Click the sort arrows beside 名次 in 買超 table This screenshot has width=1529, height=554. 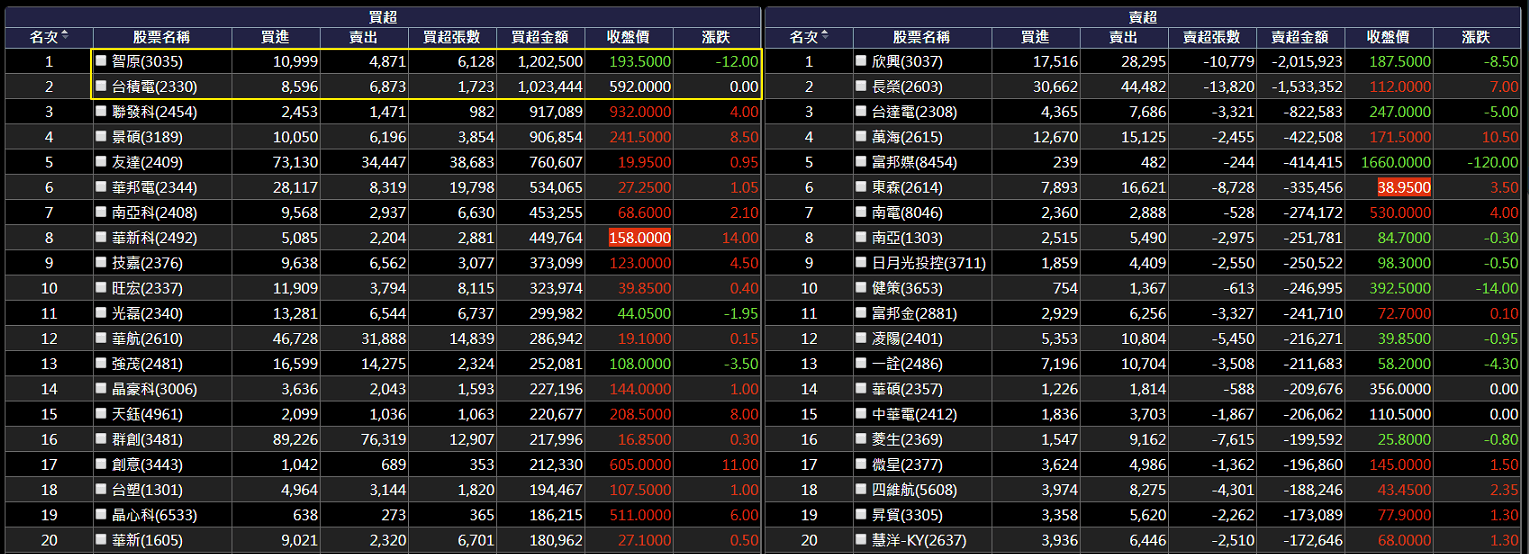click(65, 36)
